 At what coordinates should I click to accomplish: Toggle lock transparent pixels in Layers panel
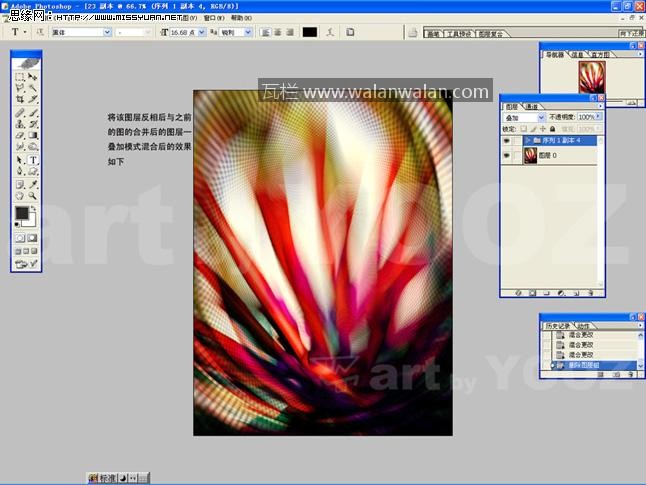[x=524, y=129]
